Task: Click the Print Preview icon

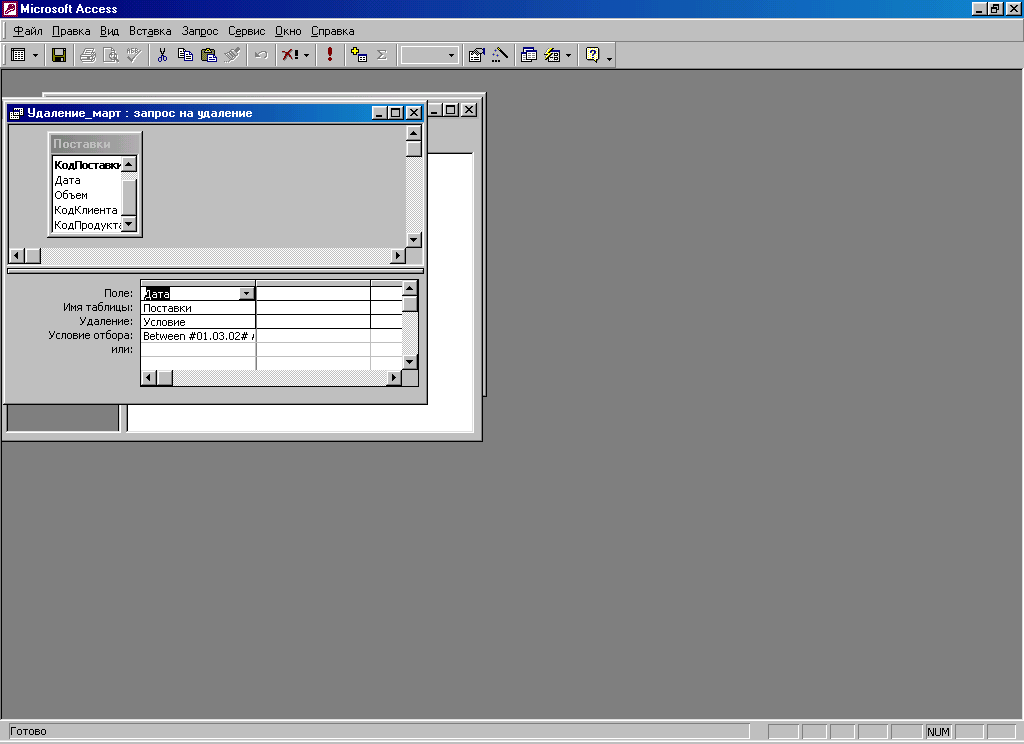Action: 111,56
